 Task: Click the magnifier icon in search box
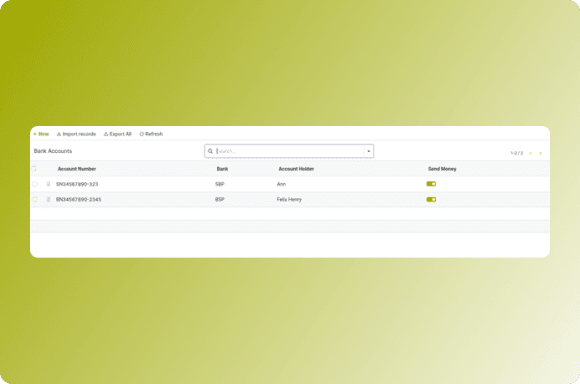210,151
